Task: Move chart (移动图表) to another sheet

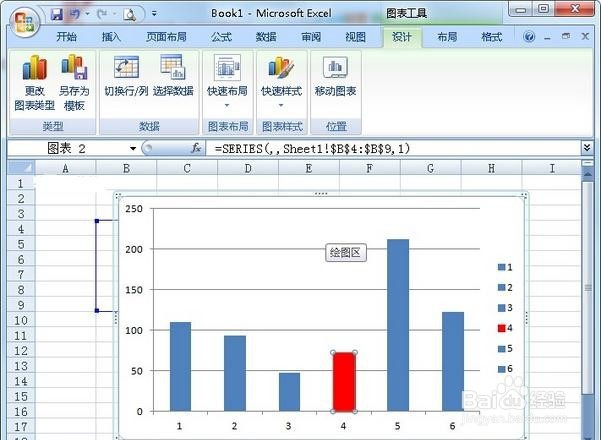Action: (335, 76)
